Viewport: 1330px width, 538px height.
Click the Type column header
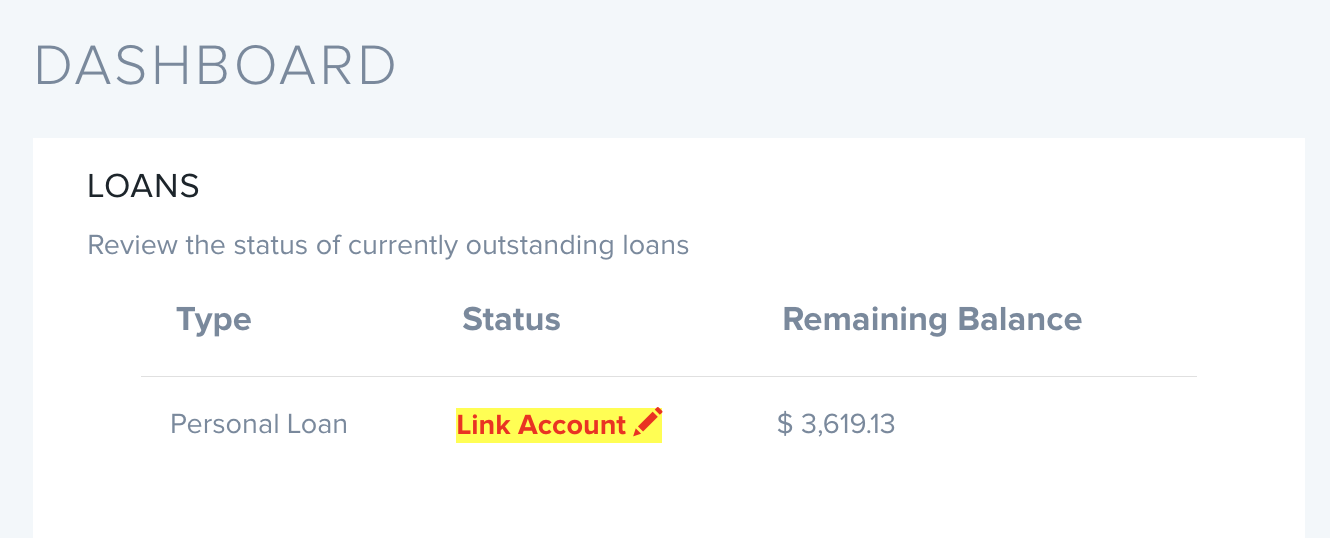click(x=213, y=320)
